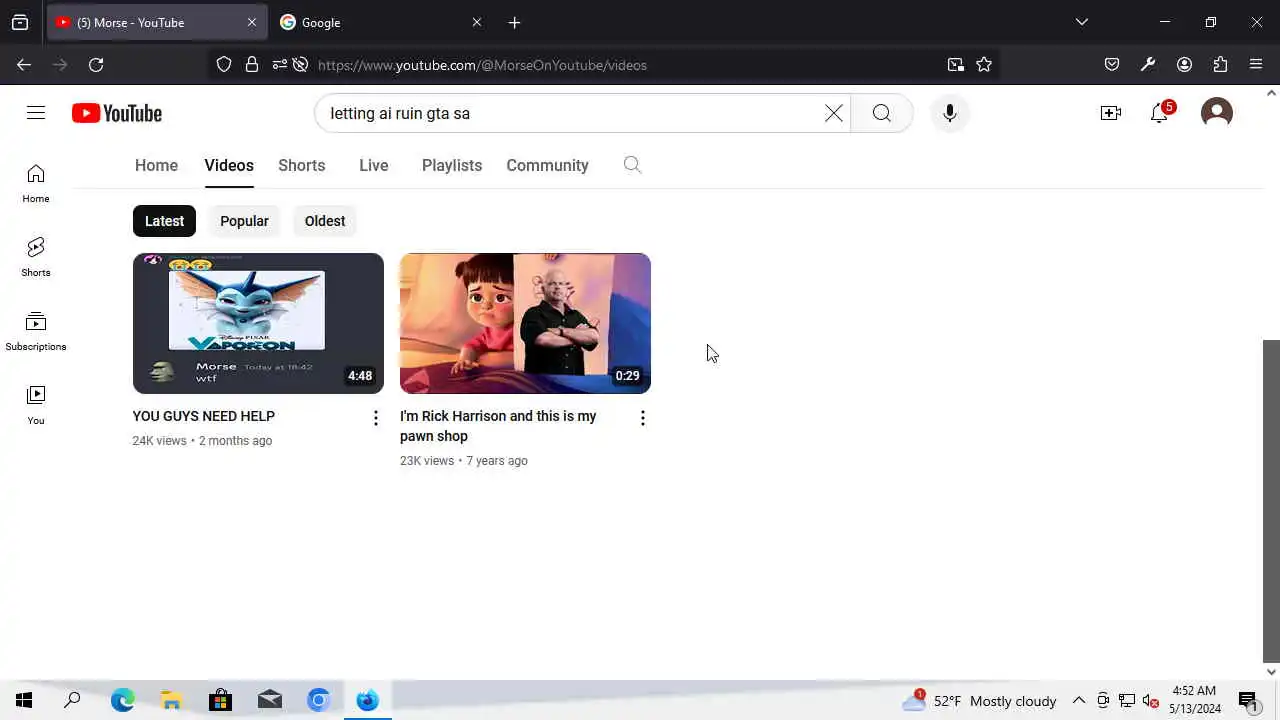Open Windows taskbar search
1280x720 pixels.
pos(72,700)
